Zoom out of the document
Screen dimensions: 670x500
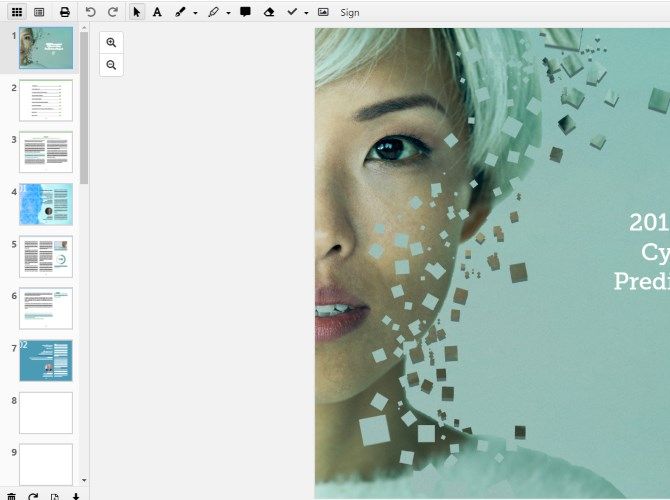pos(111,65)
